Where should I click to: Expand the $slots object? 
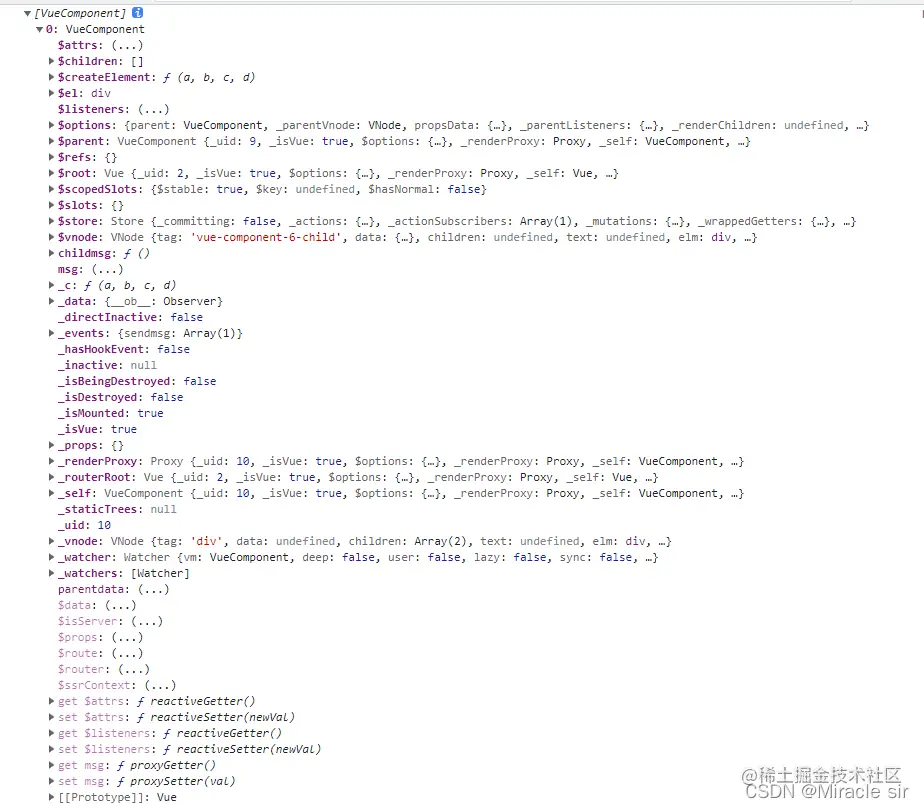[51, 205]
